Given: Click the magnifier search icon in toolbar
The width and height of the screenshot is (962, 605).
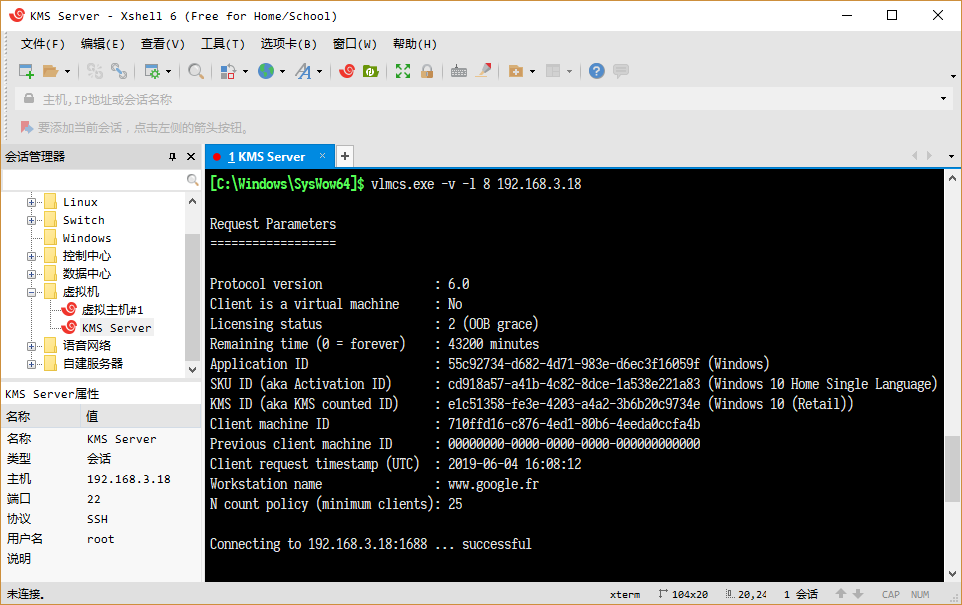Looking at the screenshot, I should click(x=196, y=71).
